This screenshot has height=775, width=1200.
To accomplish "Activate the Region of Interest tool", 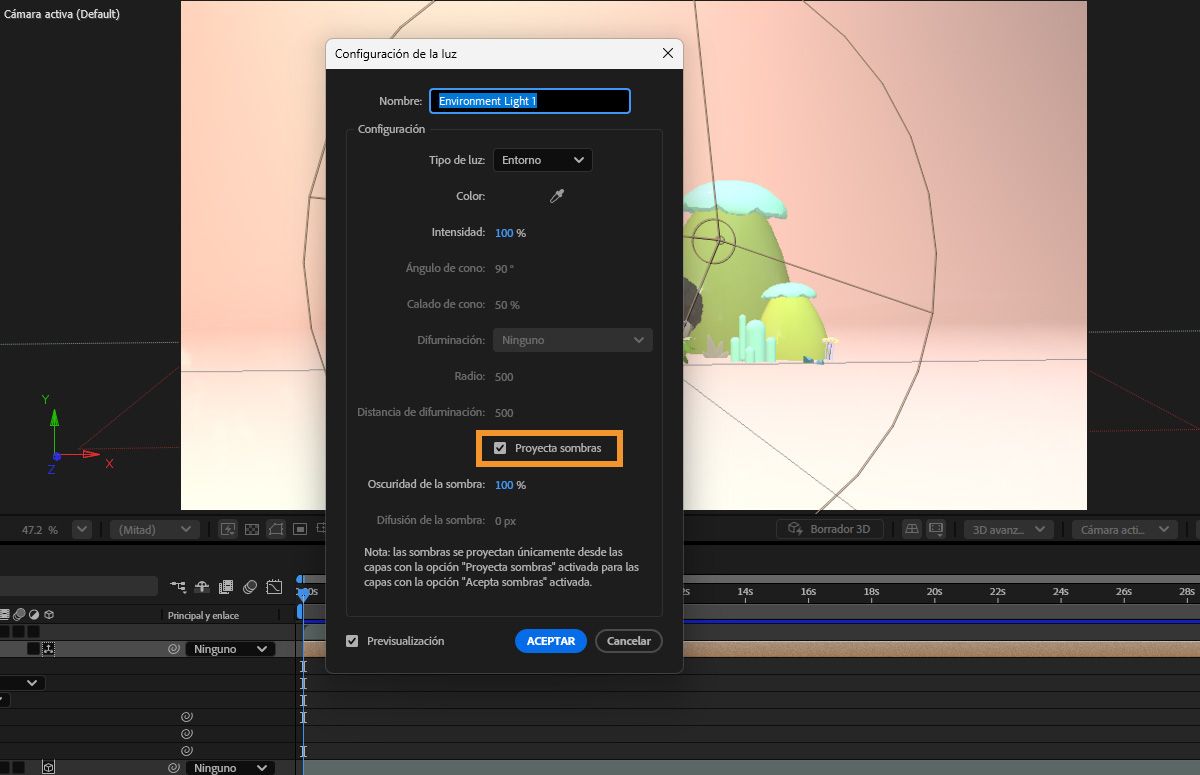I will click(x=320, y=528).
